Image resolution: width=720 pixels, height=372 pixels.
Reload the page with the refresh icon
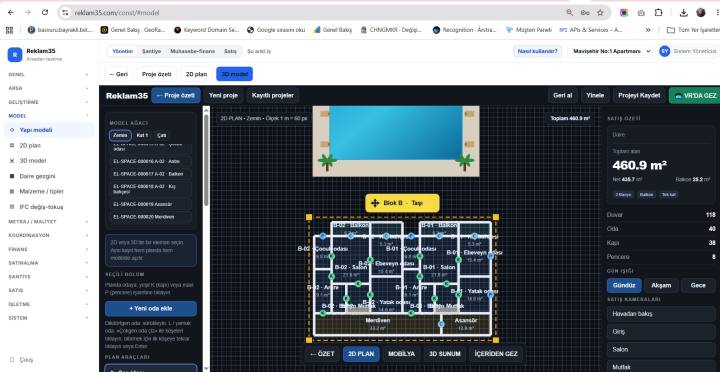45,12
